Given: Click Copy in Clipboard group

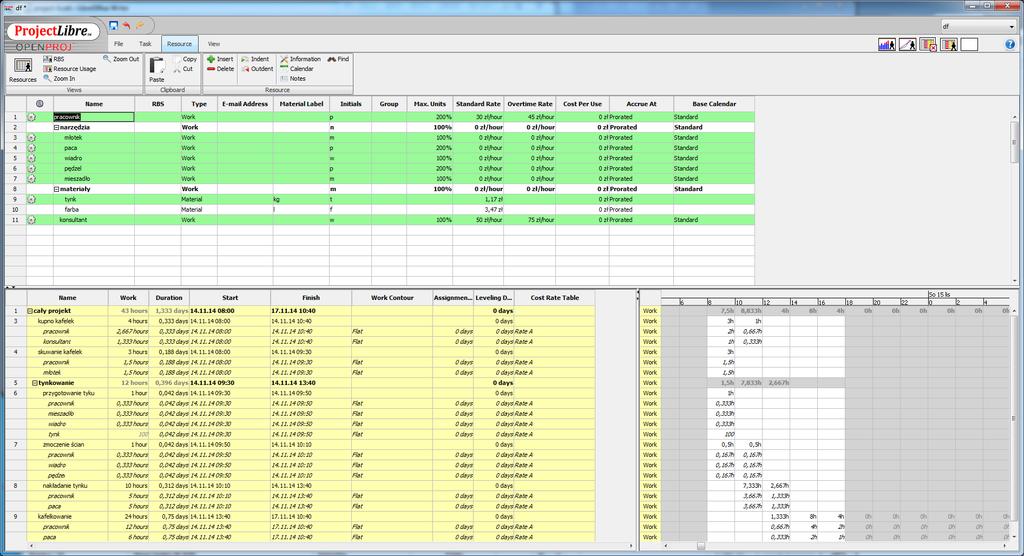Looking at the screenshot, I should coord(185,59).
